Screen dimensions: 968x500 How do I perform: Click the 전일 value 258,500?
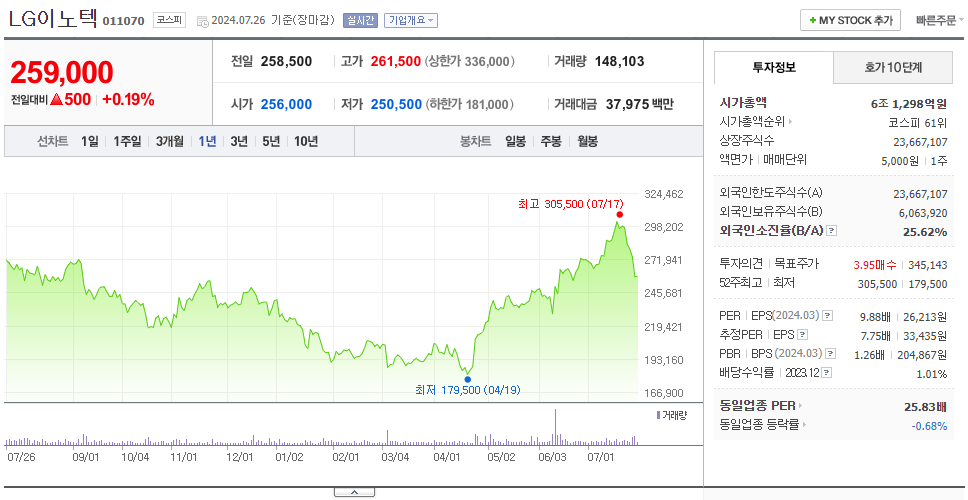(286, 61)
